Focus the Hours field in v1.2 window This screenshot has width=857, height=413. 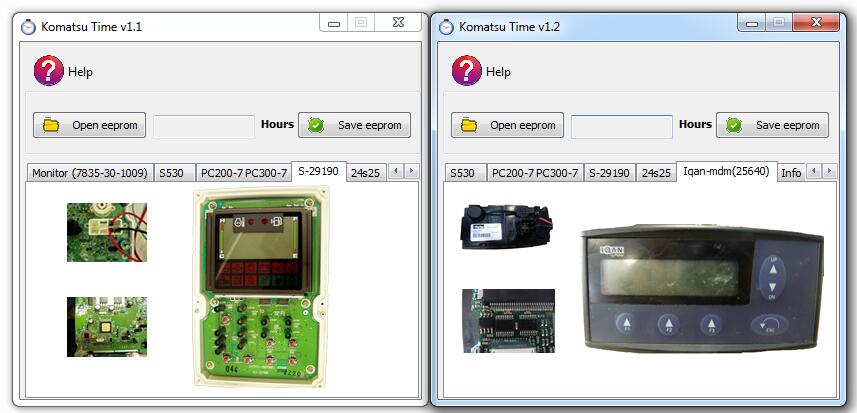click(x=622, y=127)
